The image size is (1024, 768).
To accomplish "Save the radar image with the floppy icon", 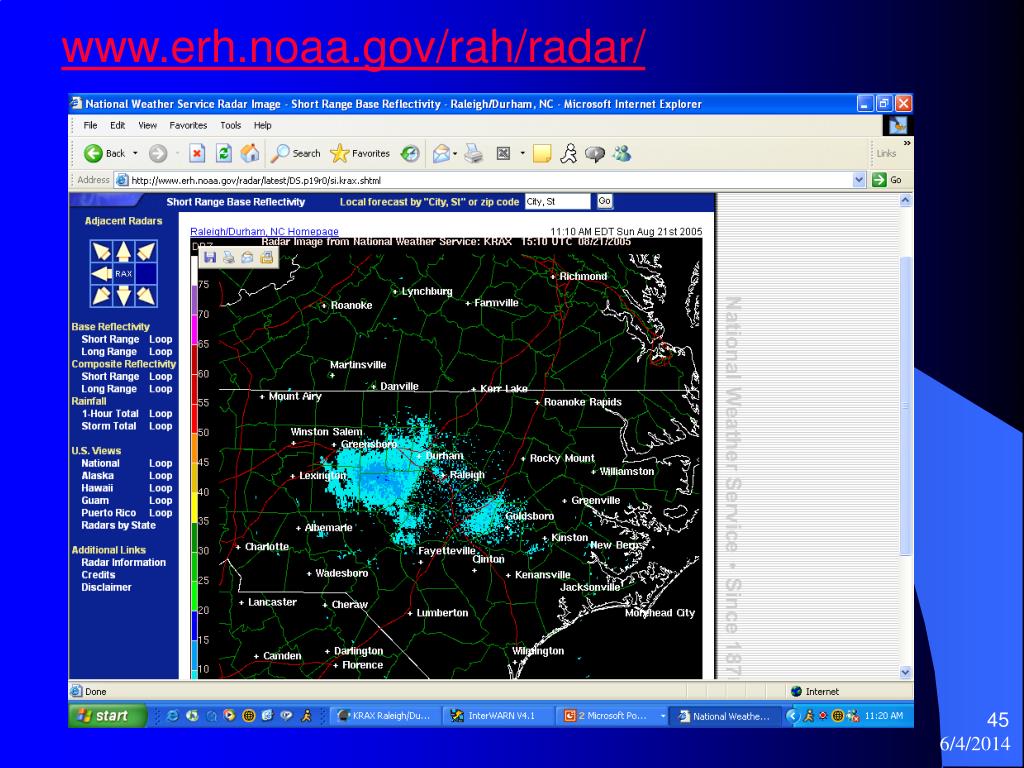I will [210, 257].
